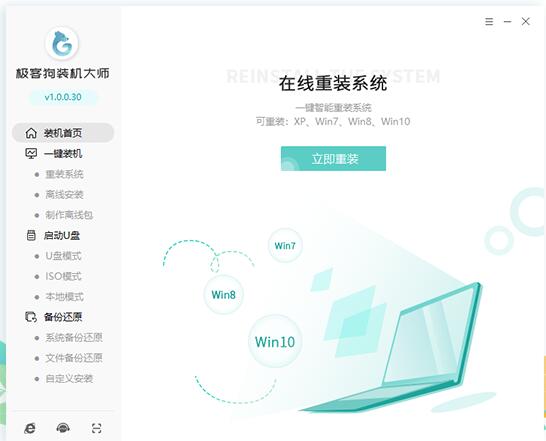Click the IE browser icon at bottom
Screen dimensions: 546x441
tap(30, 428)
